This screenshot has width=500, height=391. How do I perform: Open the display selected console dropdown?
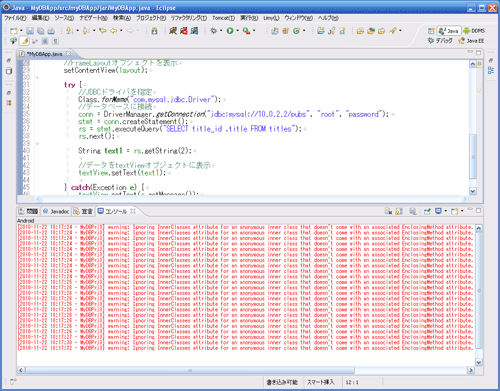pyautogui.click(x=445, y=211)
